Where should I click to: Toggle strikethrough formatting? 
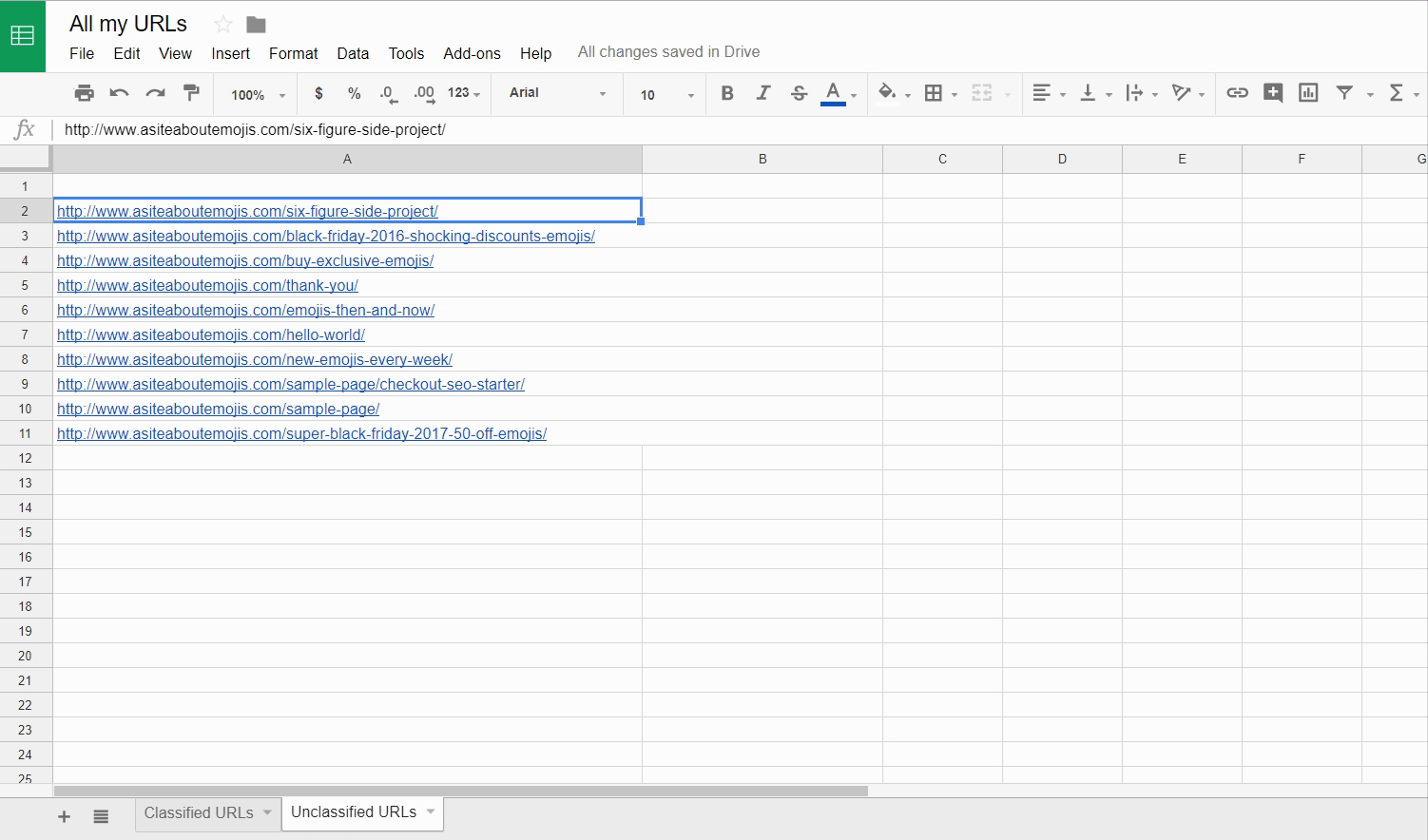point(799,93)
